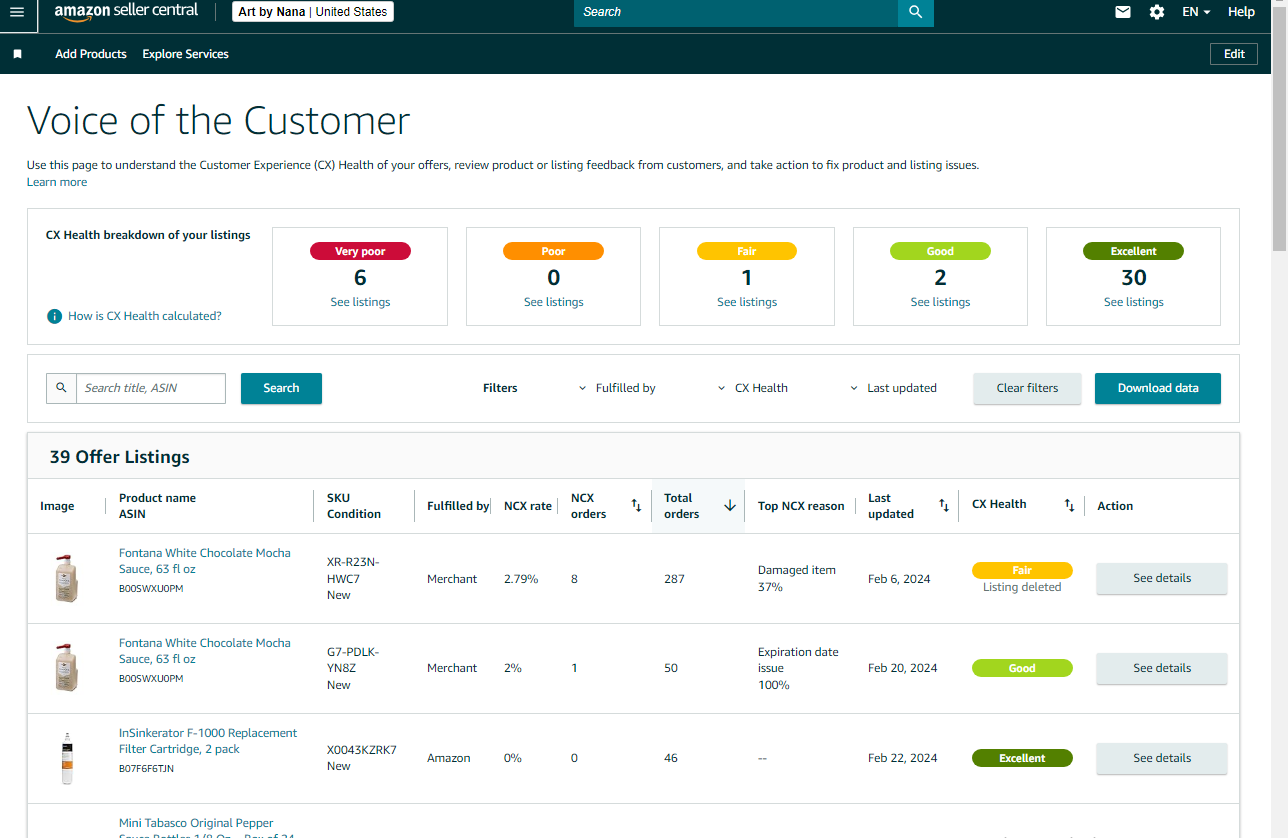Expand the Fulfilled by filter

tap(617, 388)
